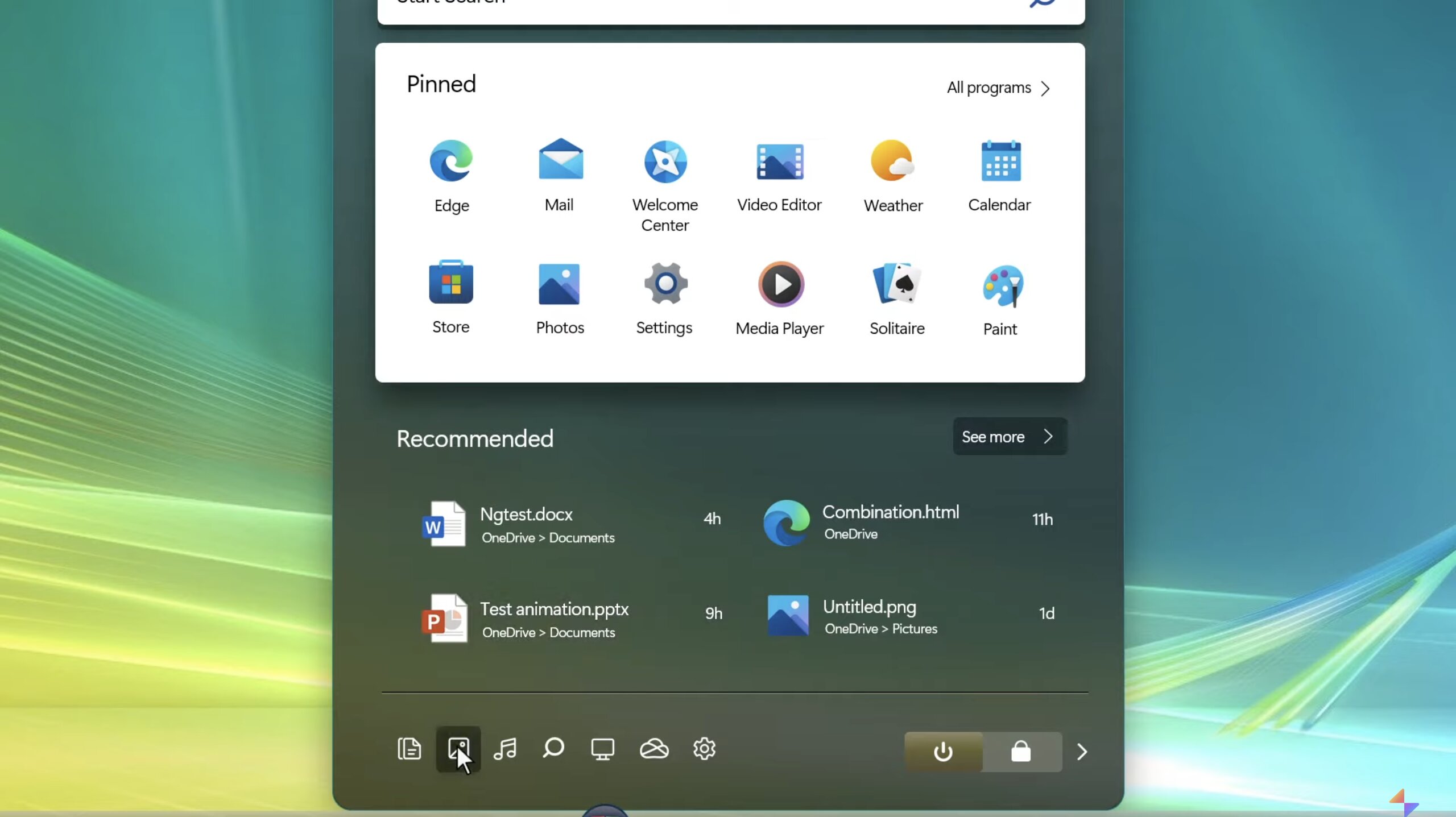Expand power options chevron arrow
This screenshot has height=817, width=1456.
1082,752
